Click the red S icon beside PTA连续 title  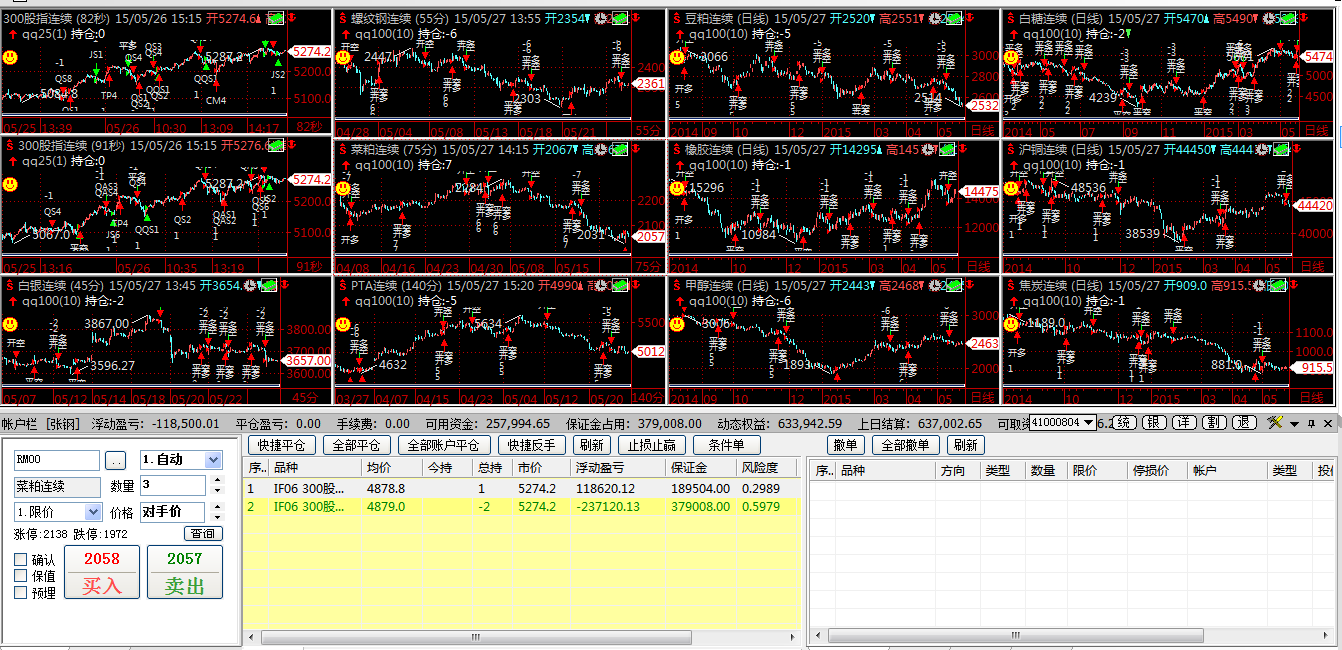pos(342,285)
